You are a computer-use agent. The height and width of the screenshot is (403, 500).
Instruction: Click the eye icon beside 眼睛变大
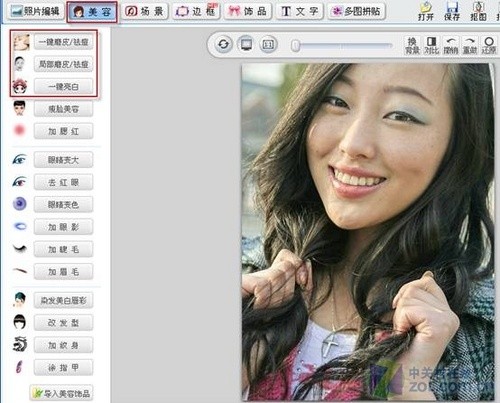(19, 159)
